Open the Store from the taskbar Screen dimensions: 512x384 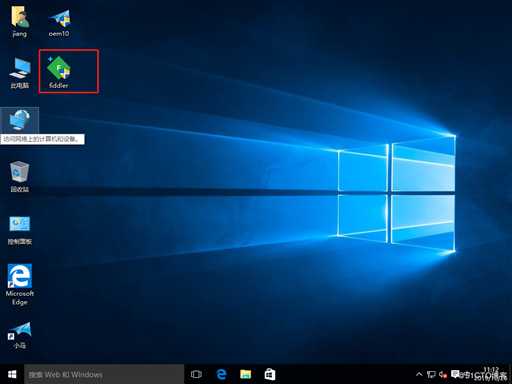[270, 374]
